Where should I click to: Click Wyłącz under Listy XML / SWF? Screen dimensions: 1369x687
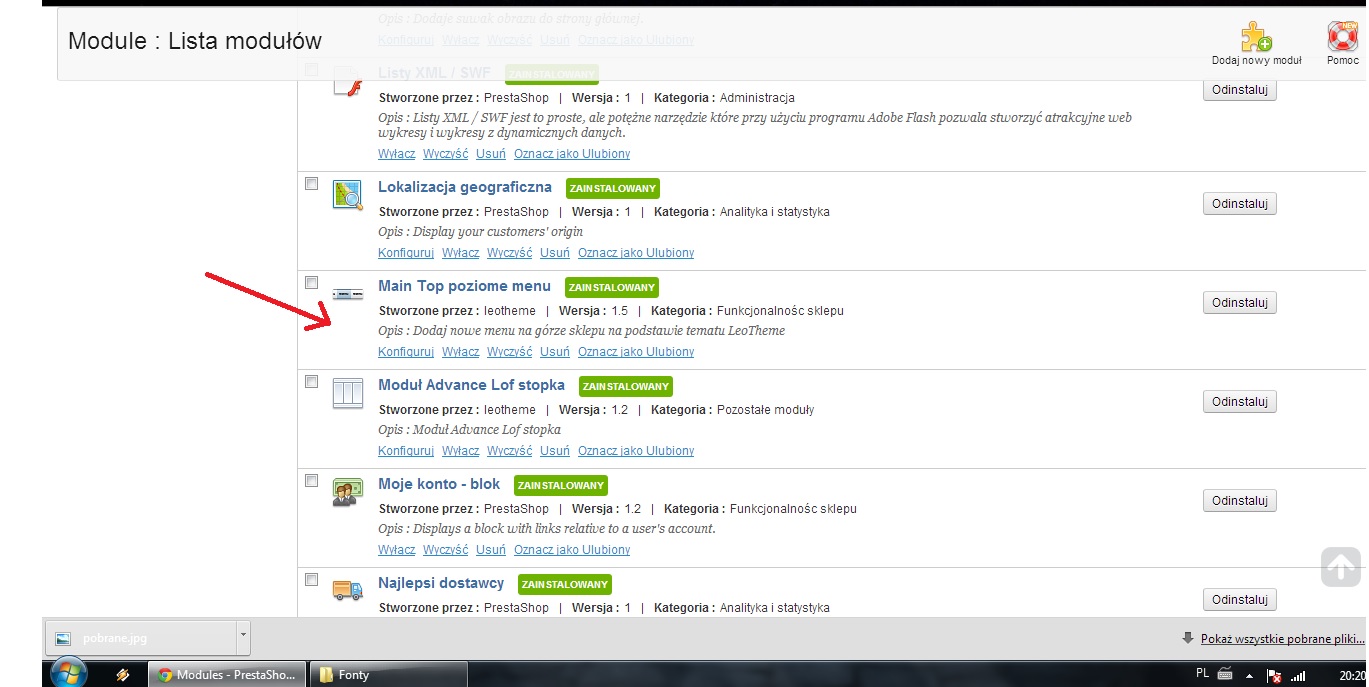coord(397,154)
